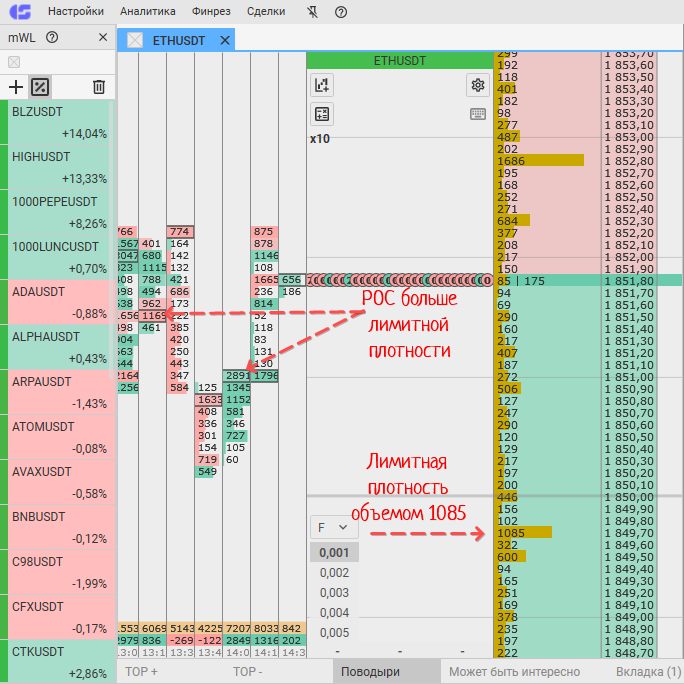Open the calculator icon in the ETHUSDT panel
Viewport: 684px width, 684px height.
(322, 114)
